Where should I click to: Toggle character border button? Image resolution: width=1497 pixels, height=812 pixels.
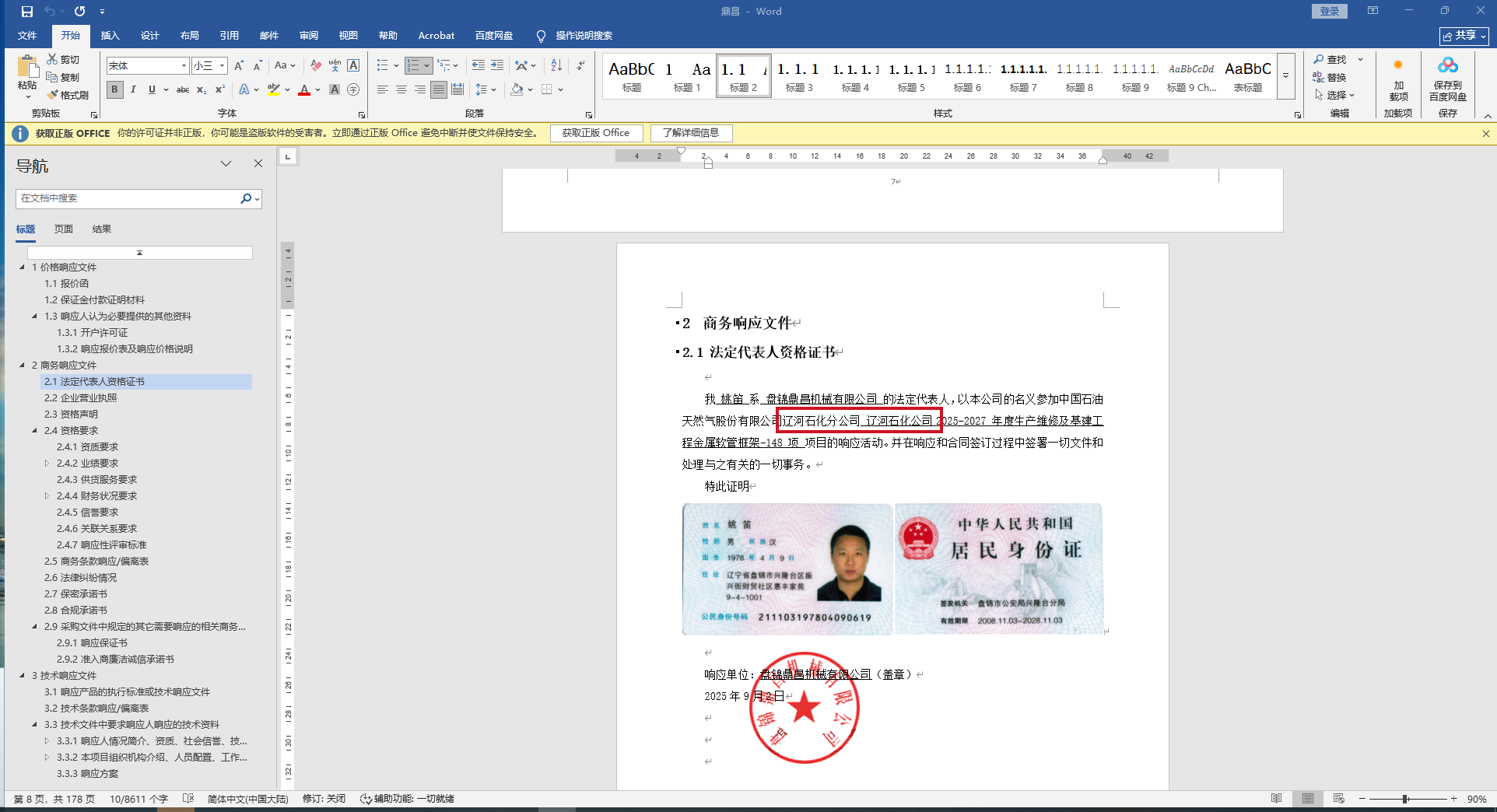(x=353, y=65)
